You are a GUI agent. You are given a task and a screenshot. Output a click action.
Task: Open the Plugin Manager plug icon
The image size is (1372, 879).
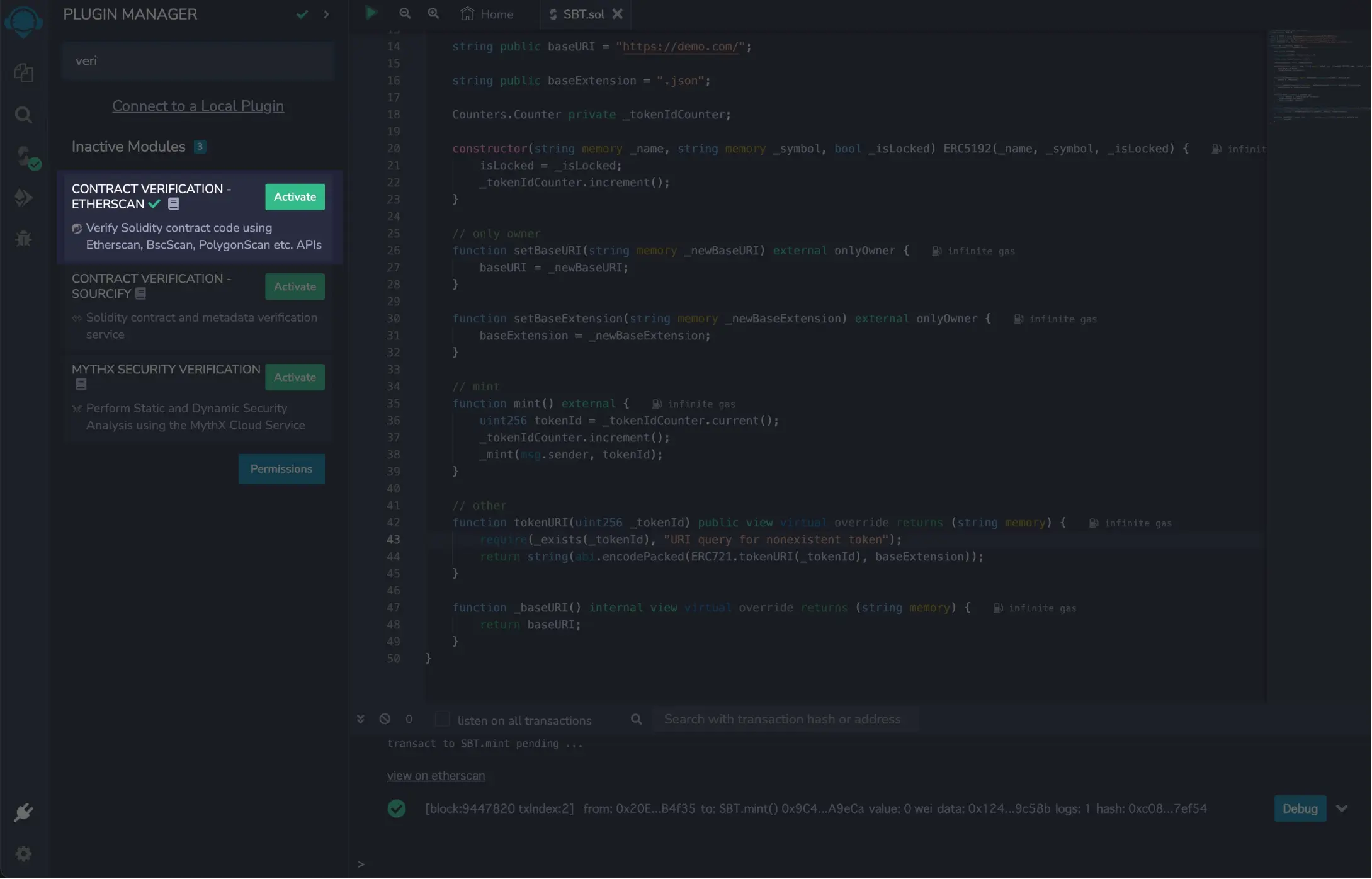(x=23, y=812)
